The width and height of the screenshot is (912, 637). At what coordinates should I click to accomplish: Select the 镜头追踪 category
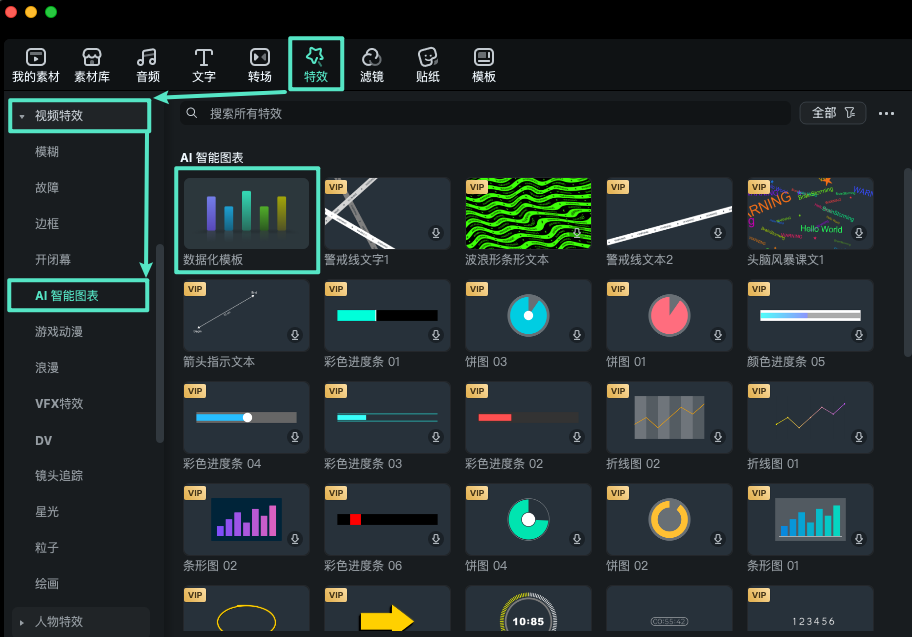(59, 476)
